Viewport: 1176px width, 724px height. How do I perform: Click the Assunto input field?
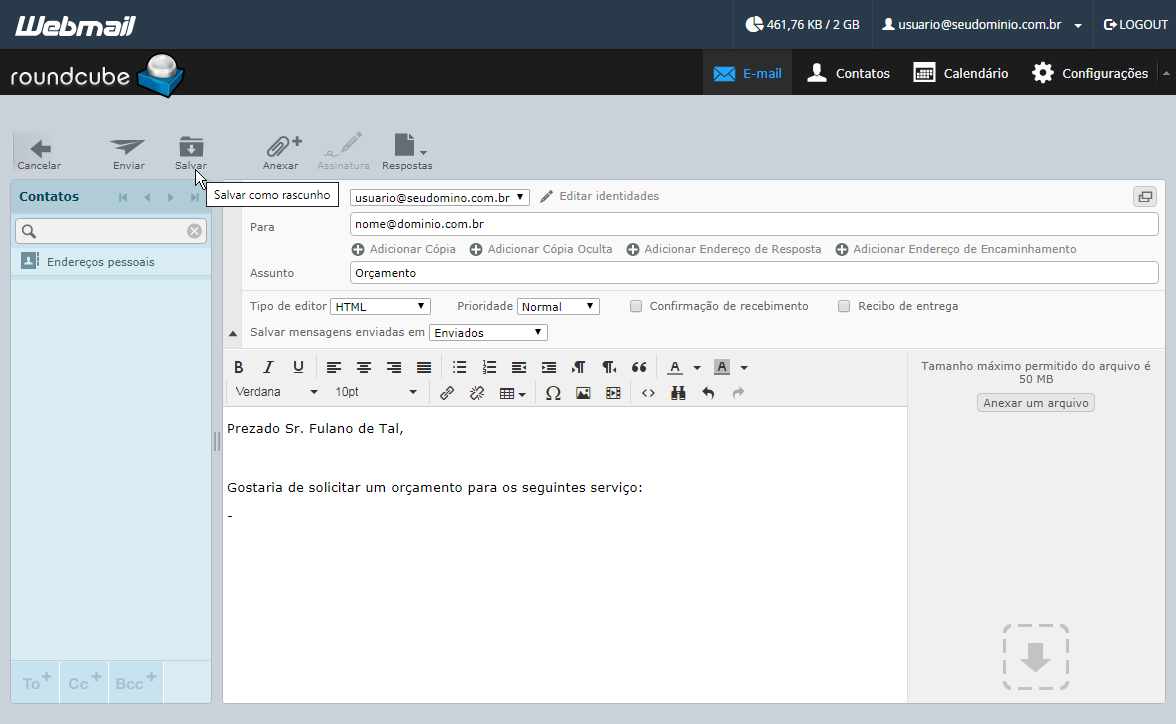(x=754, y=273)
